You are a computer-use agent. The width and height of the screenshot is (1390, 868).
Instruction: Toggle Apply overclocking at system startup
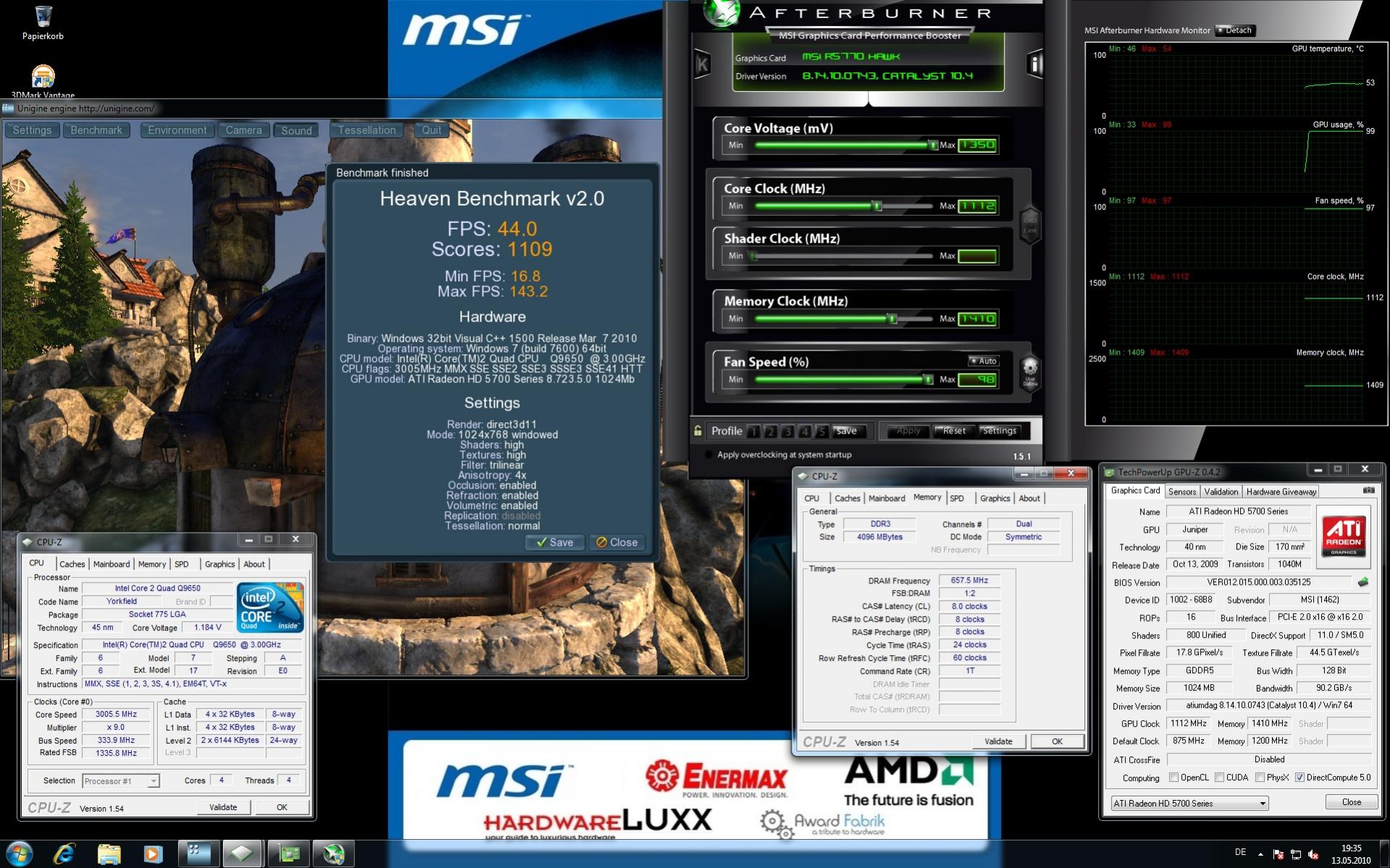point(708,455)
